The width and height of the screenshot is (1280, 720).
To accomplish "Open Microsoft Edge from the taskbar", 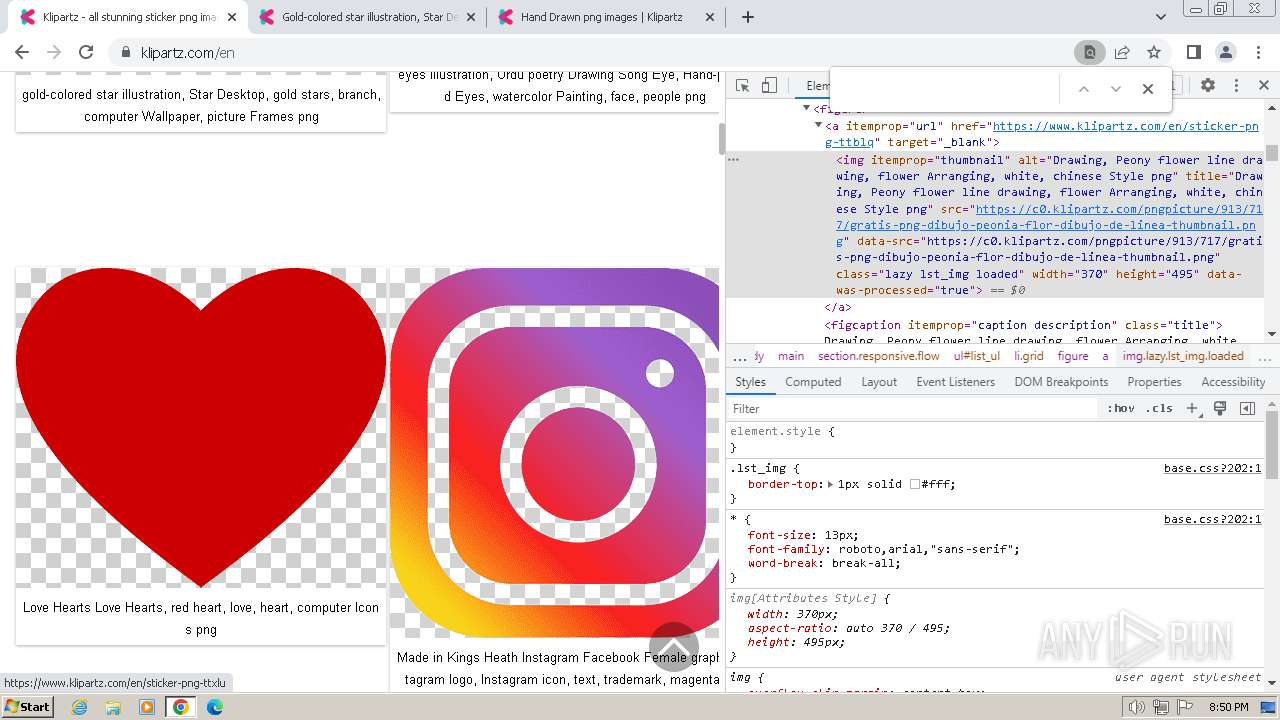I will point(215,707).
